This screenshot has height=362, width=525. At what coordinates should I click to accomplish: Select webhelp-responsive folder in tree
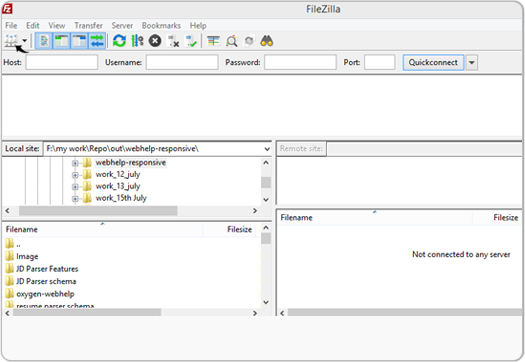(x=131, y=163)
